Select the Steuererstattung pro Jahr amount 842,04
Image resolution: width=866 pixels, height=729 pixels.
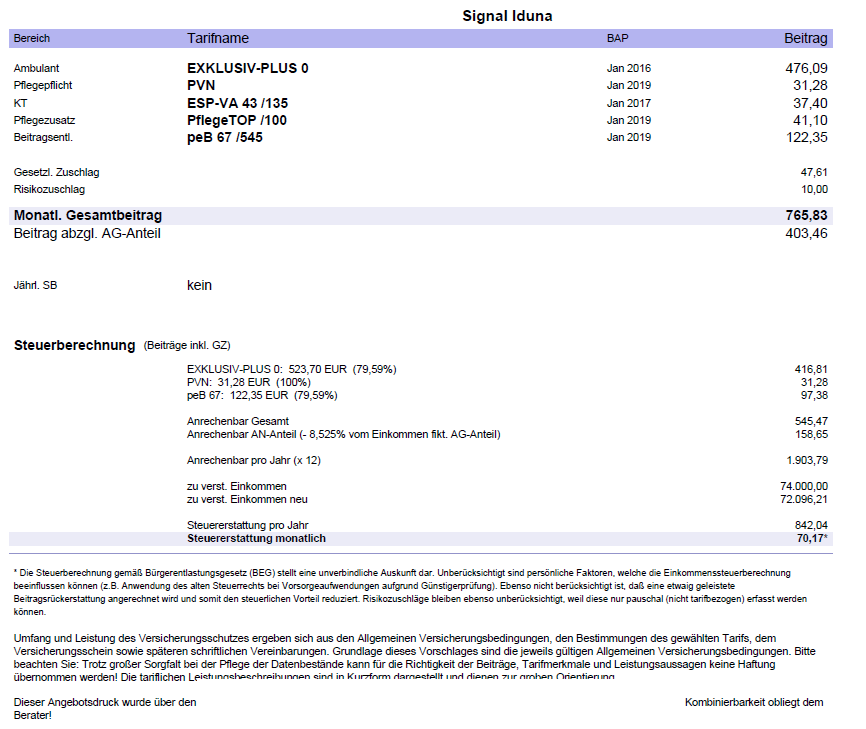click(x=813, y=525)
